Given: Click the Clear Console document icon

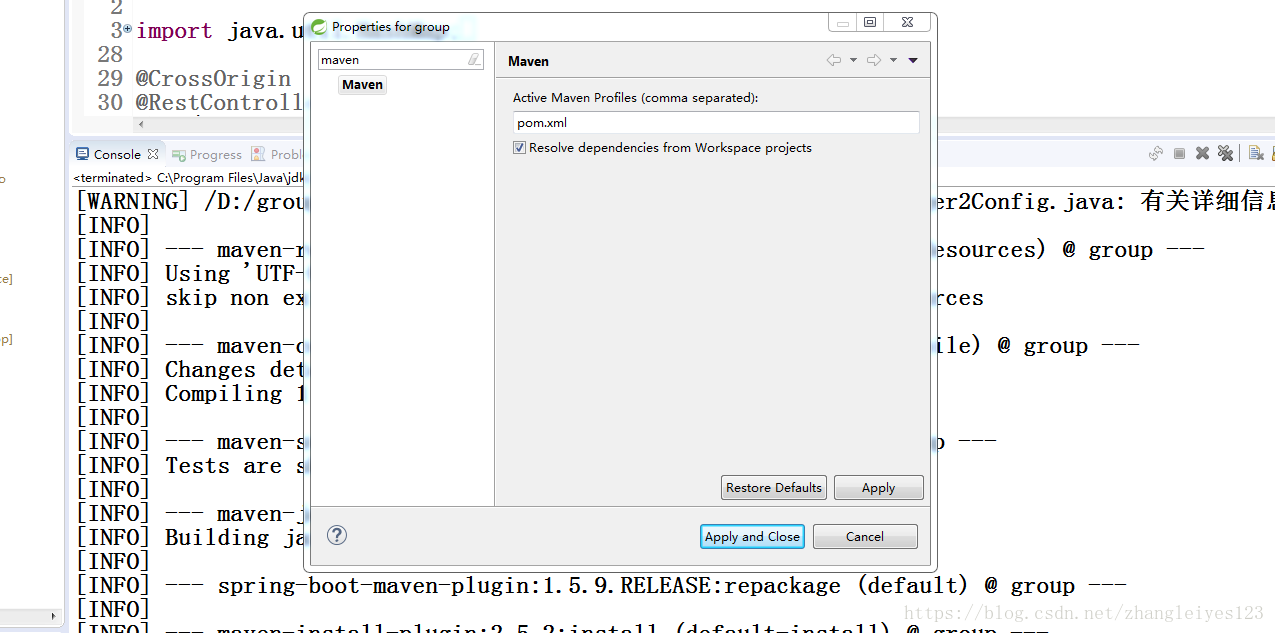Looking at the screenshot, I should pyautogui.click(x=1255, y=153).
